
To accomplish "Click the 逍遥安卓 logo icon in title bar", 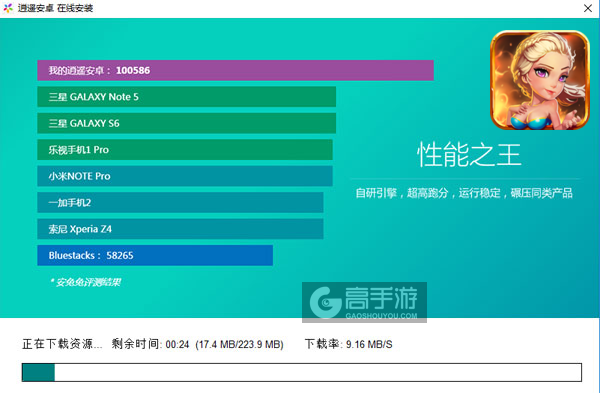I will point(8,8).
